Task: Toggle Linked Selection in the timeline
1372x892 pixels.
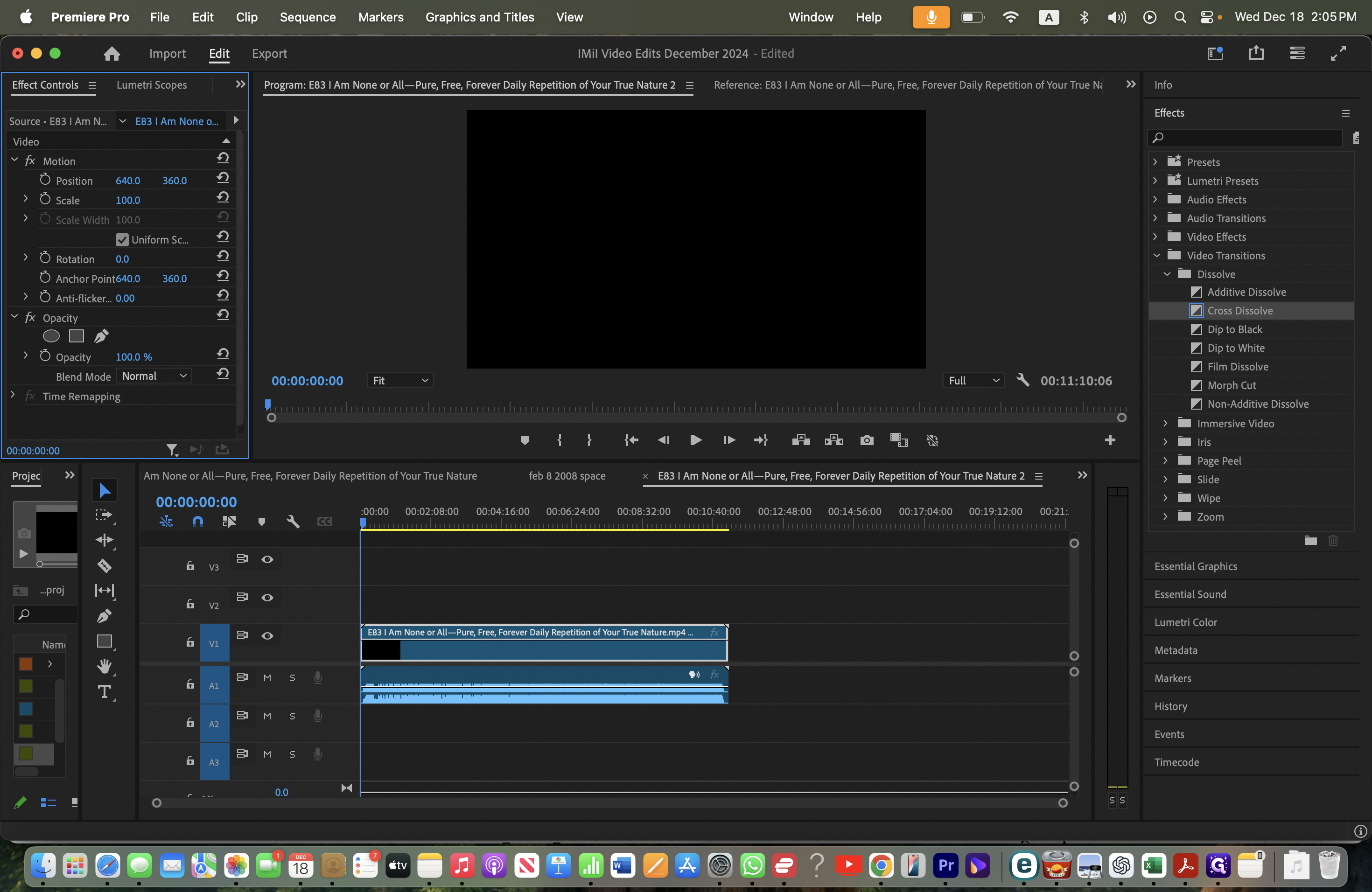Action: [229, 522]
